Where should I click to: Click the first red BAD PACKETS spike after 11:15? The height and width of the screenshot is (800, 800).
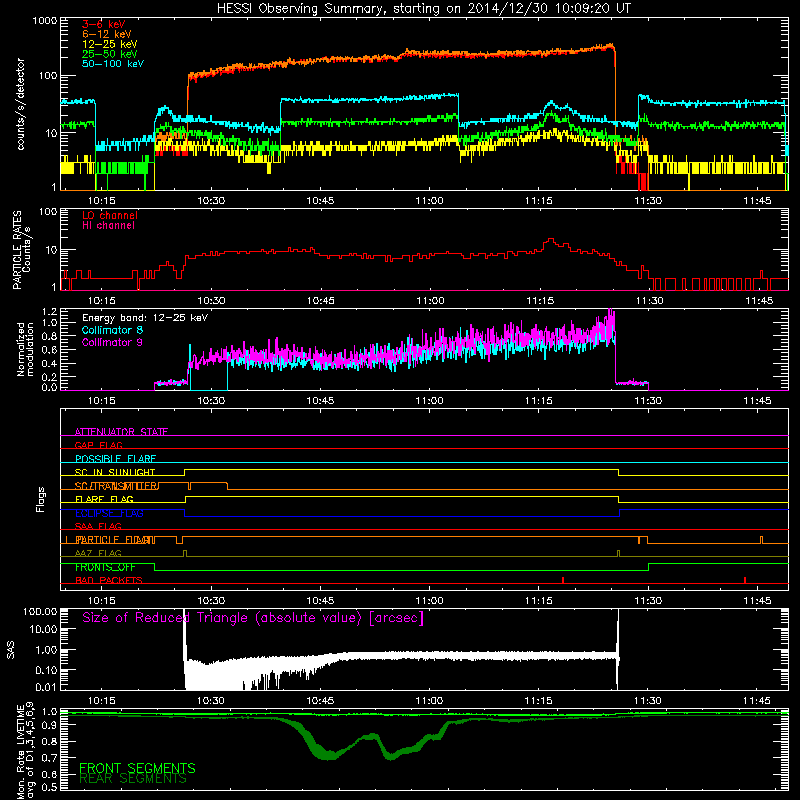click(563, 580)
